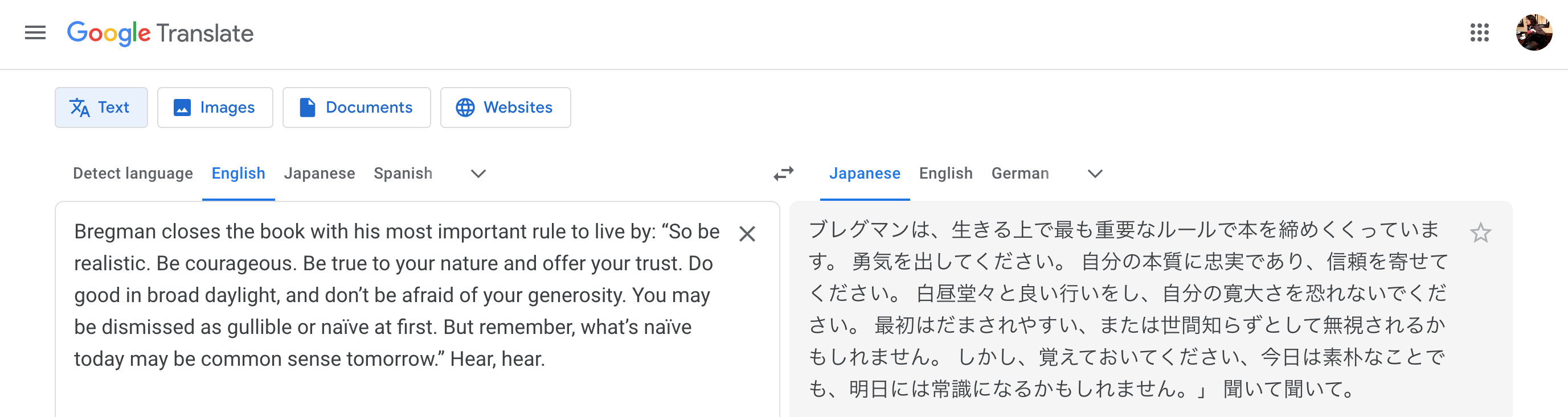Clear the source text with X
Screen dimensions: 1568x417
[747, 234]
